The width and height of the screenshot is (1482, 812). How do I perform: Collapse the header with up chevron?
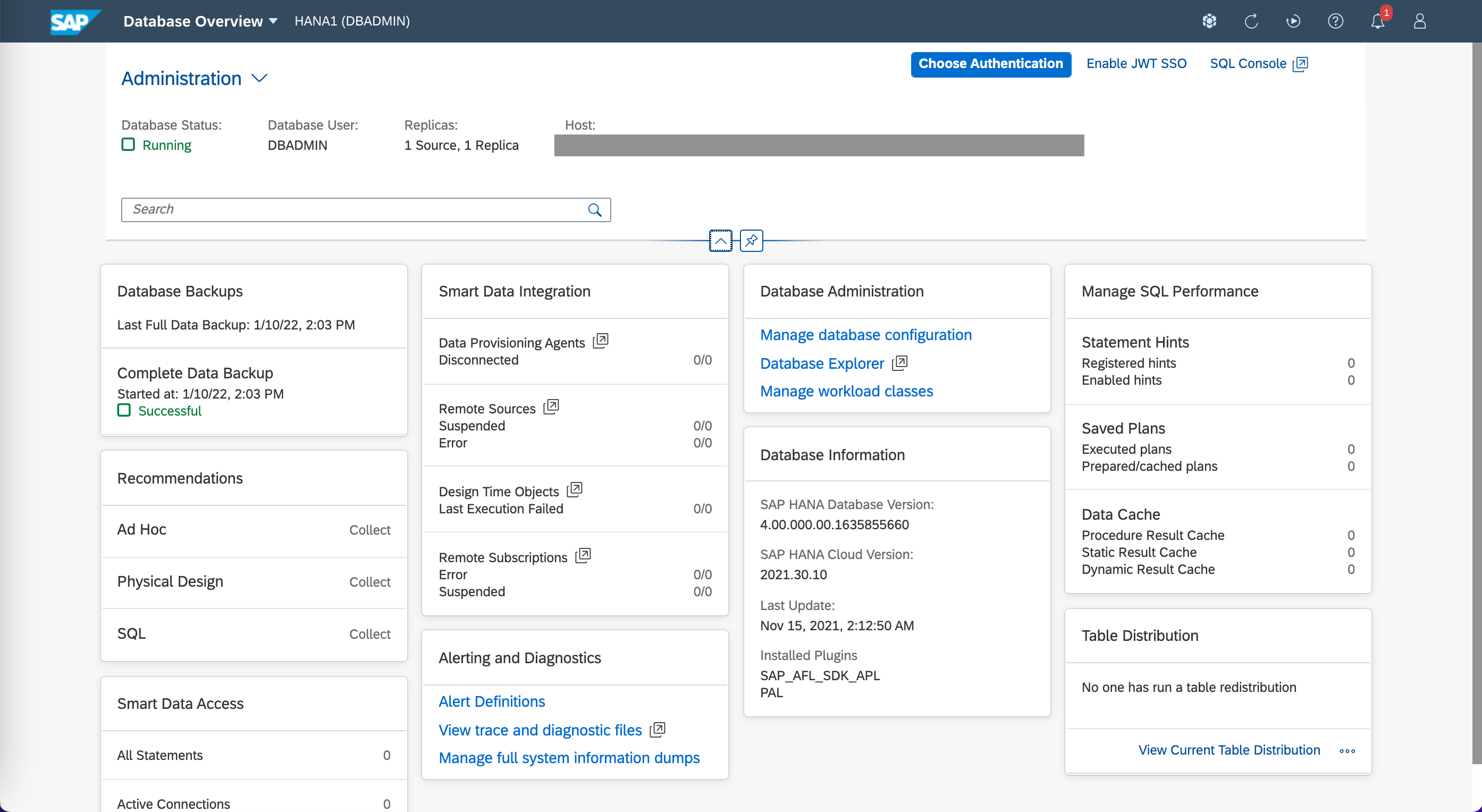[x=720, y=240]
